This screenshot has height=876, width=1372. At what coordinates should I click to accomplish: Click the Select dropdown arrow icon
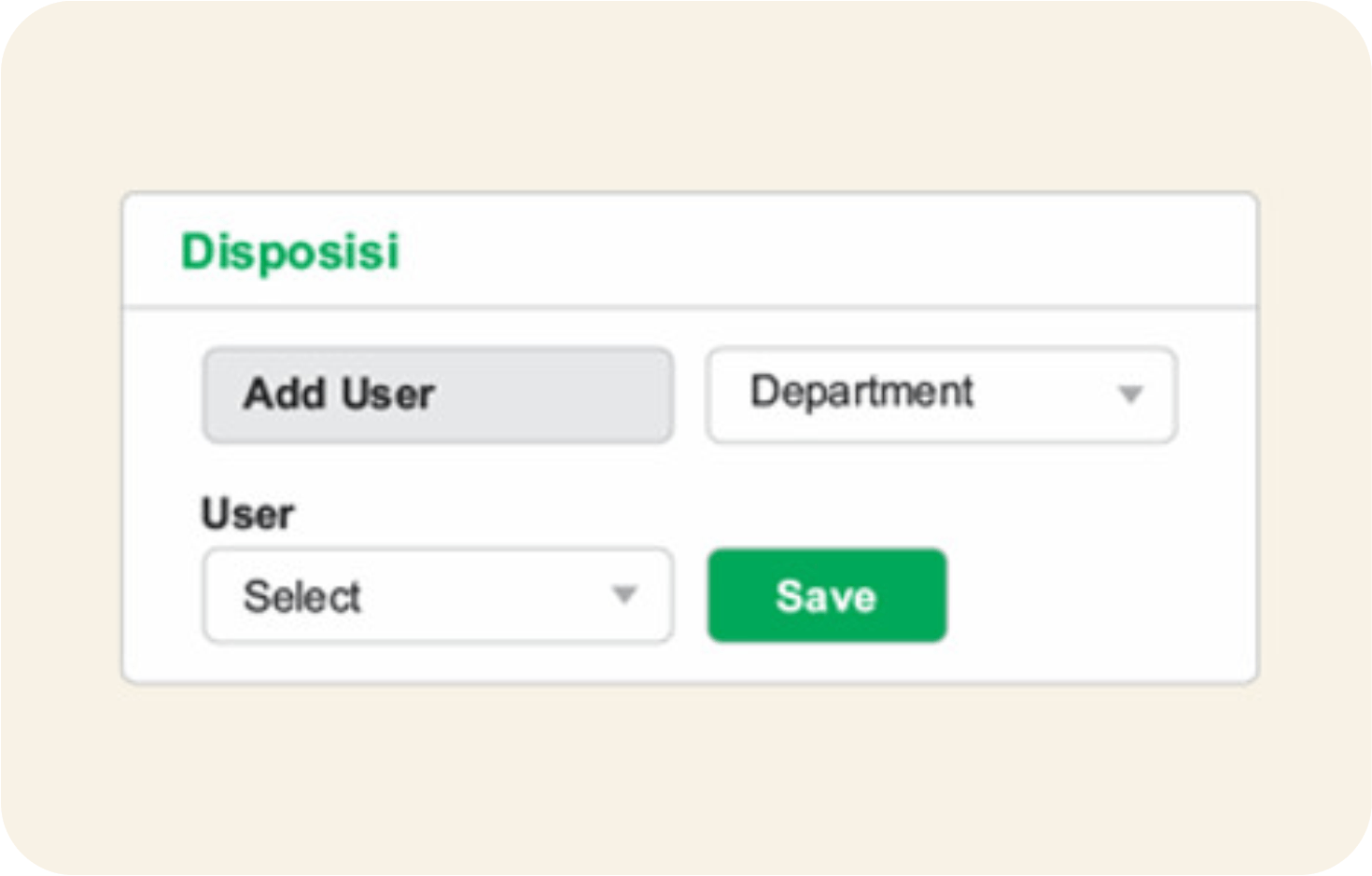point(623,594)
